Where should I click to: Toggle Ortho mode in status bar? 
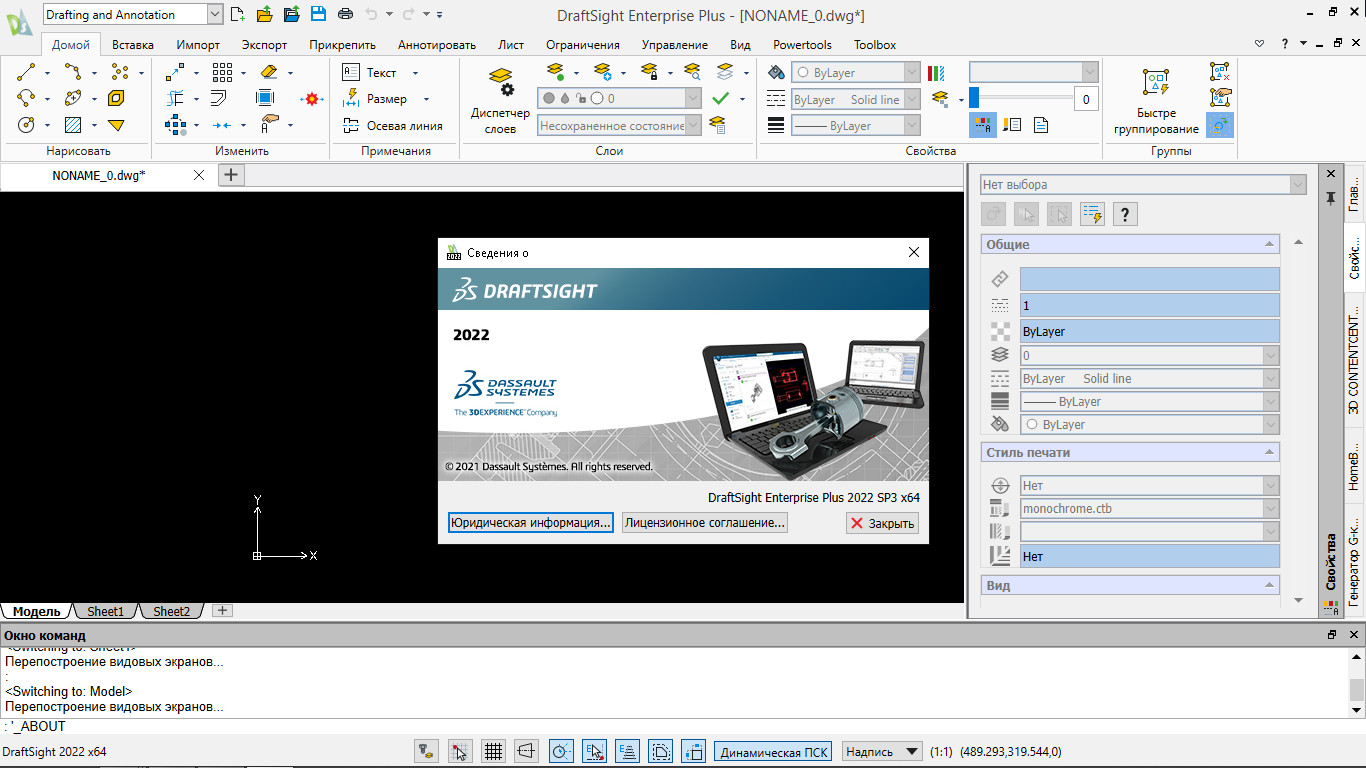pos(527,751)
